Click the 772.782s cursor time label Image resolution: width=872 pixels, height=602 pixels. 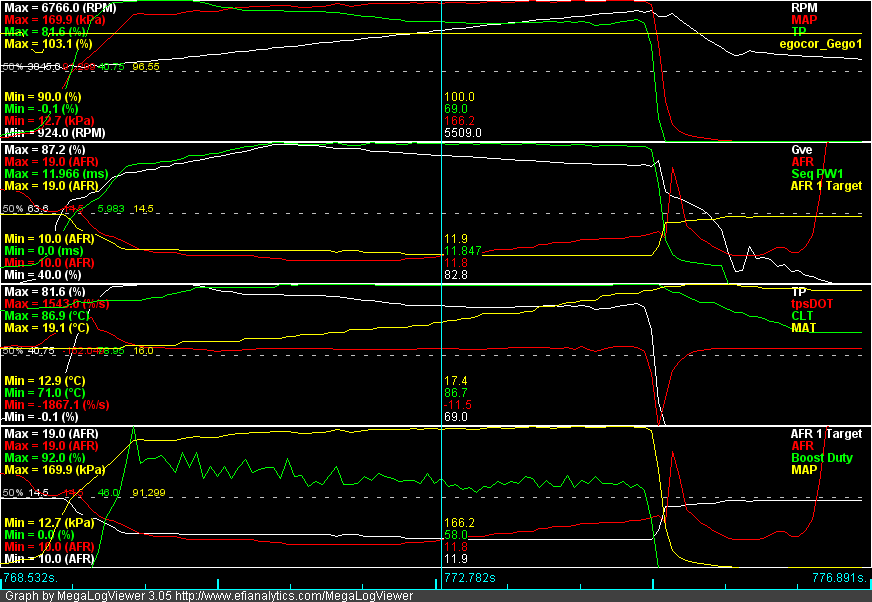472,577
